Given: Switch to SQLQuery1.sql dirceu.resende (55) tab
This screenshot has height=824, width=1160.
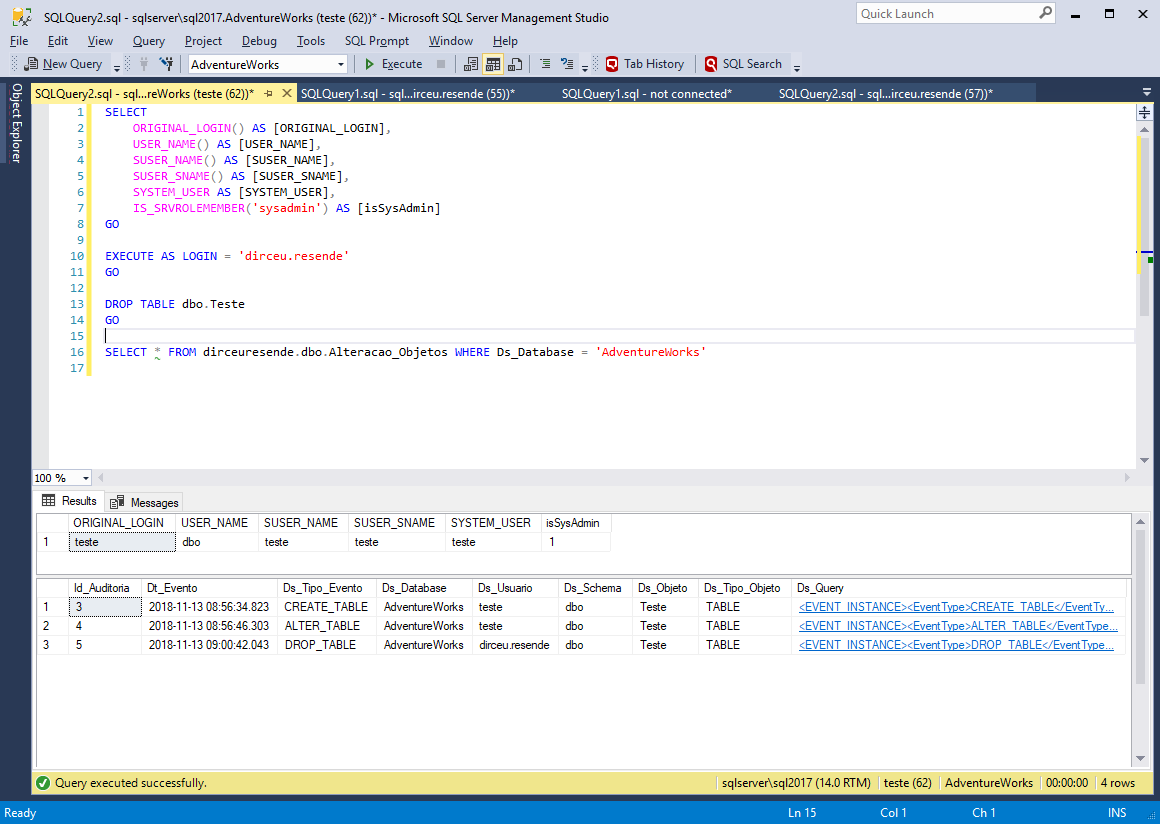Looking at the screenshot, I should click(408, 93).
